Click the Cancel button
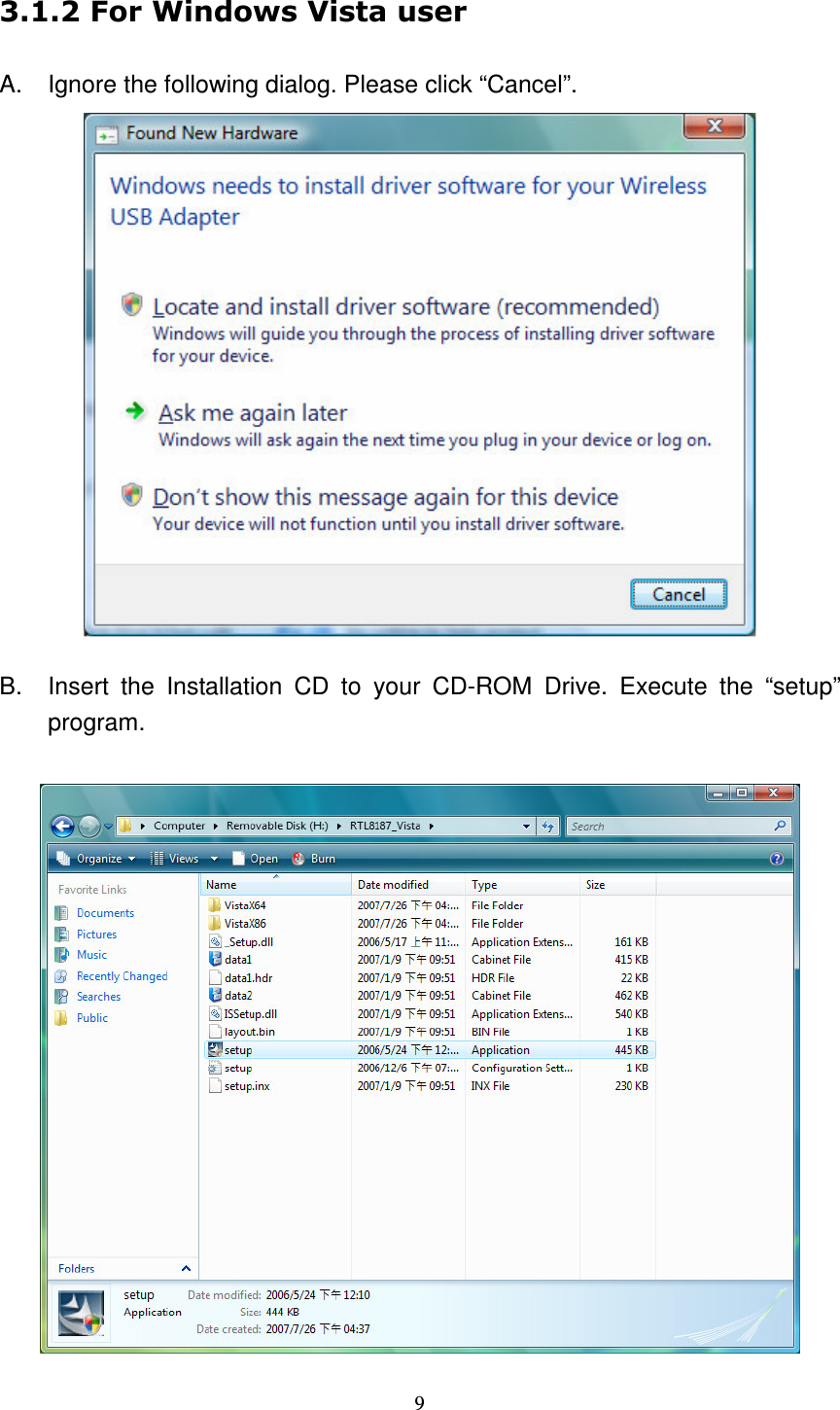Screen dimensions: 840x1410 tap(679, 594)
